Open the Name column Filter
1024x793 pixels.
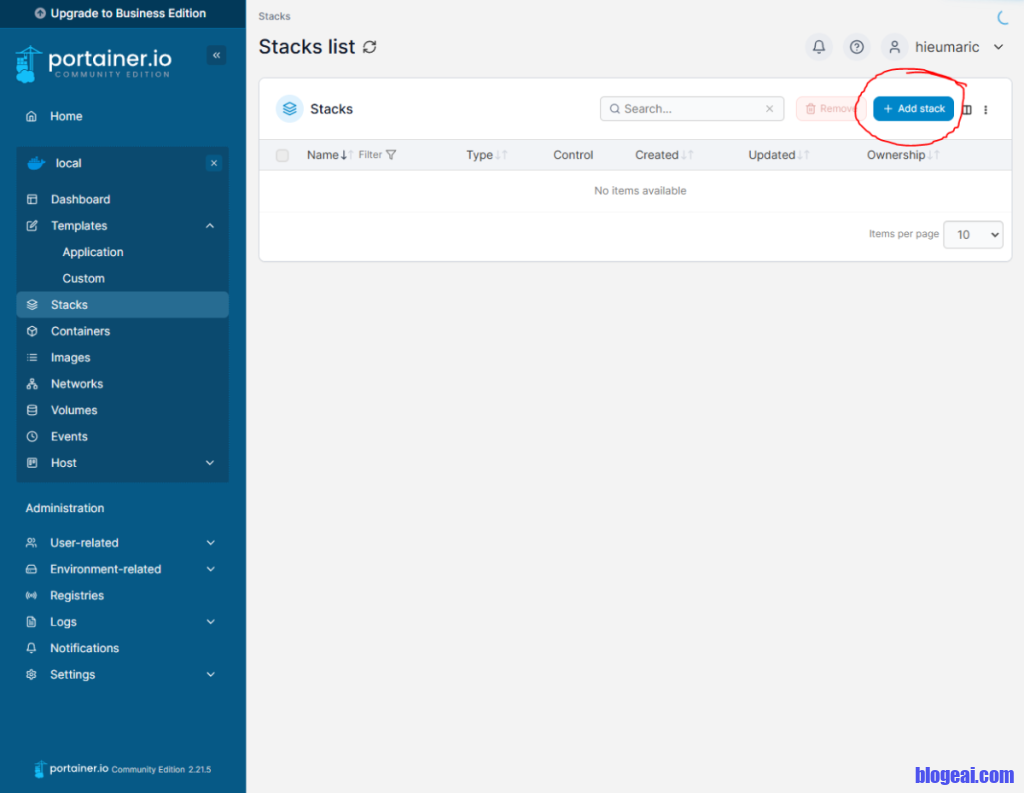[x=378, y=155]
